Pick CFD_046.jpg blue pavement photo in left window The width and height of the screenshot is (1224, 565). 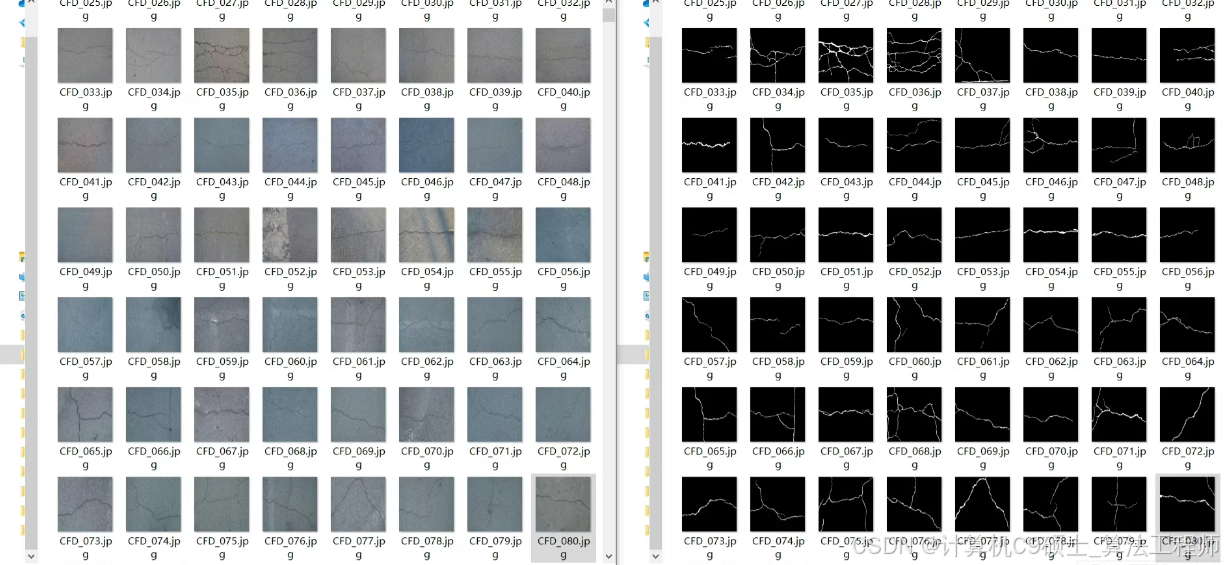point(426,145)
